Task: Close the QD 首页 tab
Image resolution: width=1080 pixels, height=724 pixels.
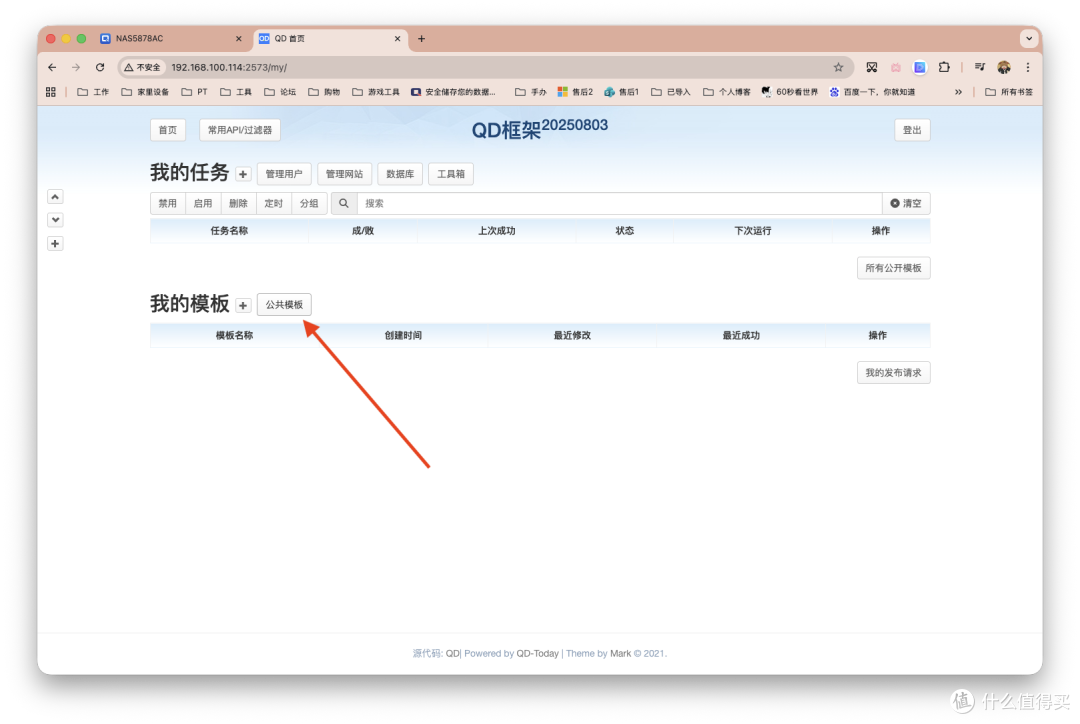Action: [397, 39]
